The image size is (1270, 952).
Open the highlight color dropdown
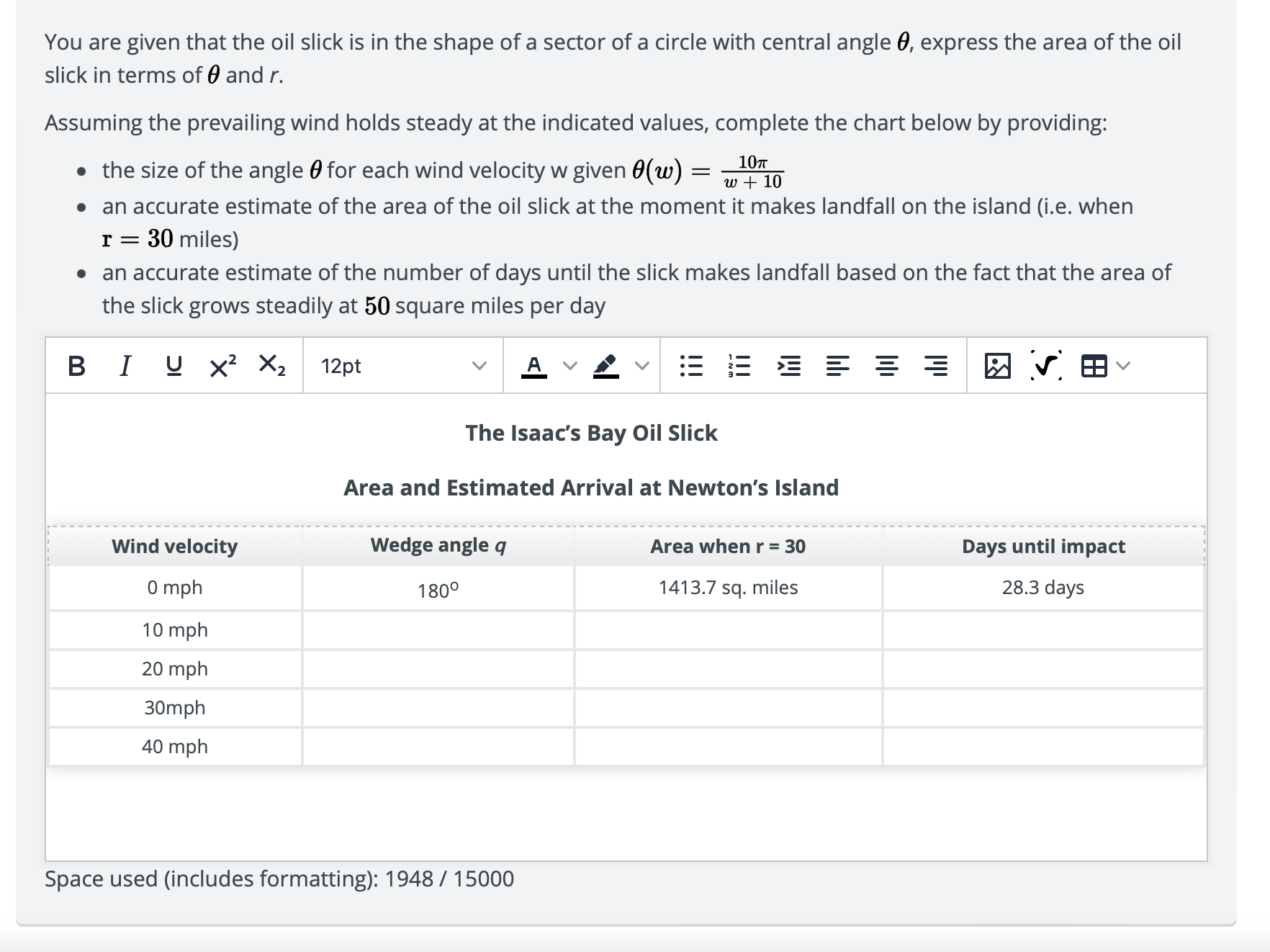pos(643,367)
